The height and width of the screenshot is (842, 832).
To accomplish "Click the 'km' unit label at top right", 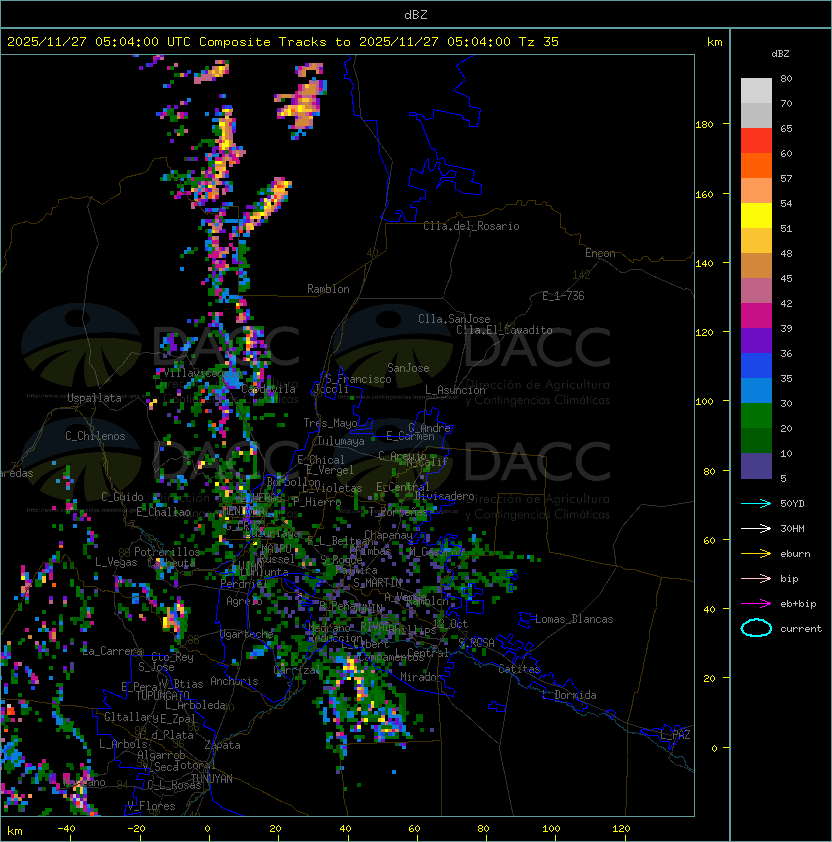I will tap(714, 42).
